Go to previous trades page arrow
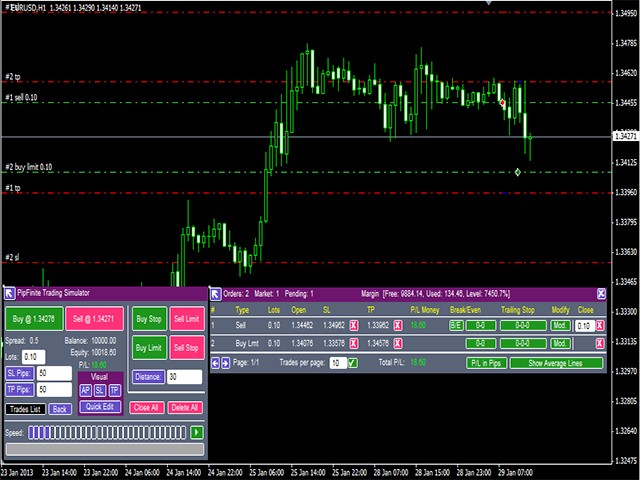640x480 pixels. [216, 362]
